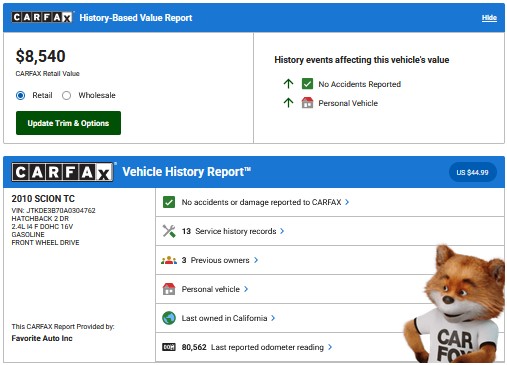
Task: Click the house icon in Personal vehicle row
Action: [169, 289]
